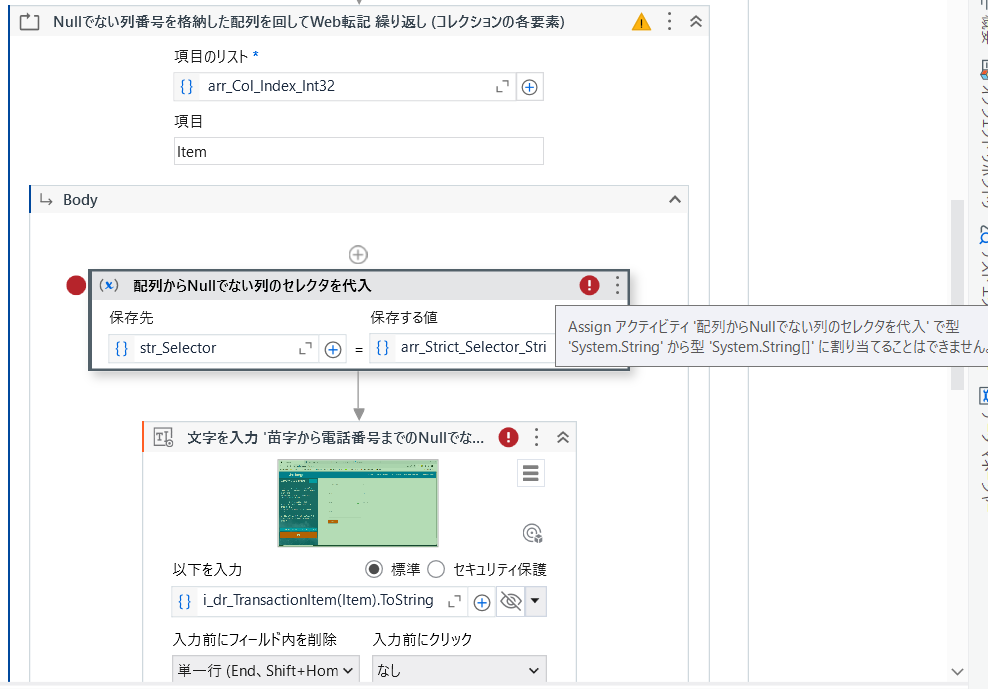Image resolution: width=988 pixels, height=689 pixels.
Task: Open hamburger menu beside target screenshot
Action: [x=531, y=473]
